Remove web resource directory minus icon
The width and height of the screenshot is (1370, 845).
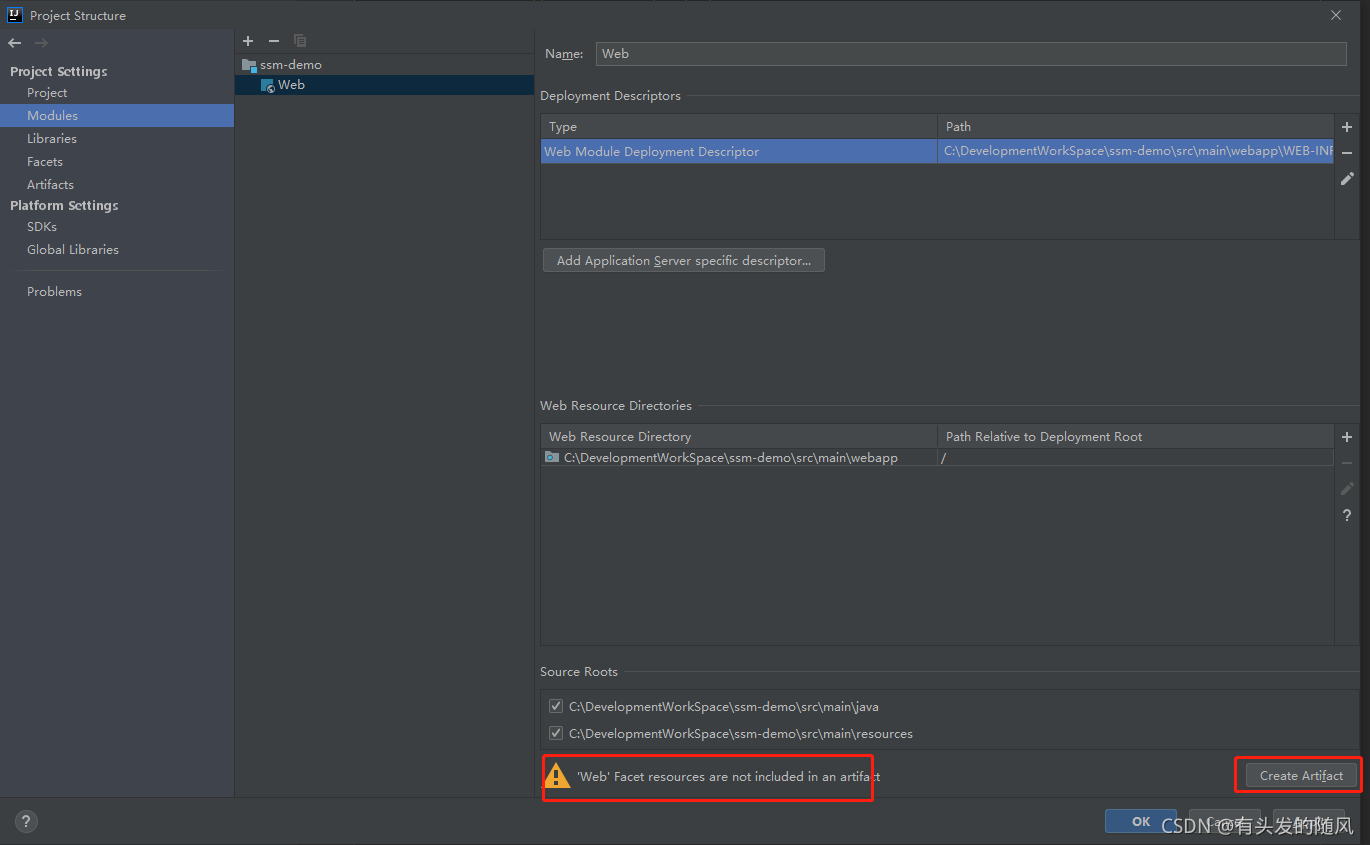click(1347, 463)
